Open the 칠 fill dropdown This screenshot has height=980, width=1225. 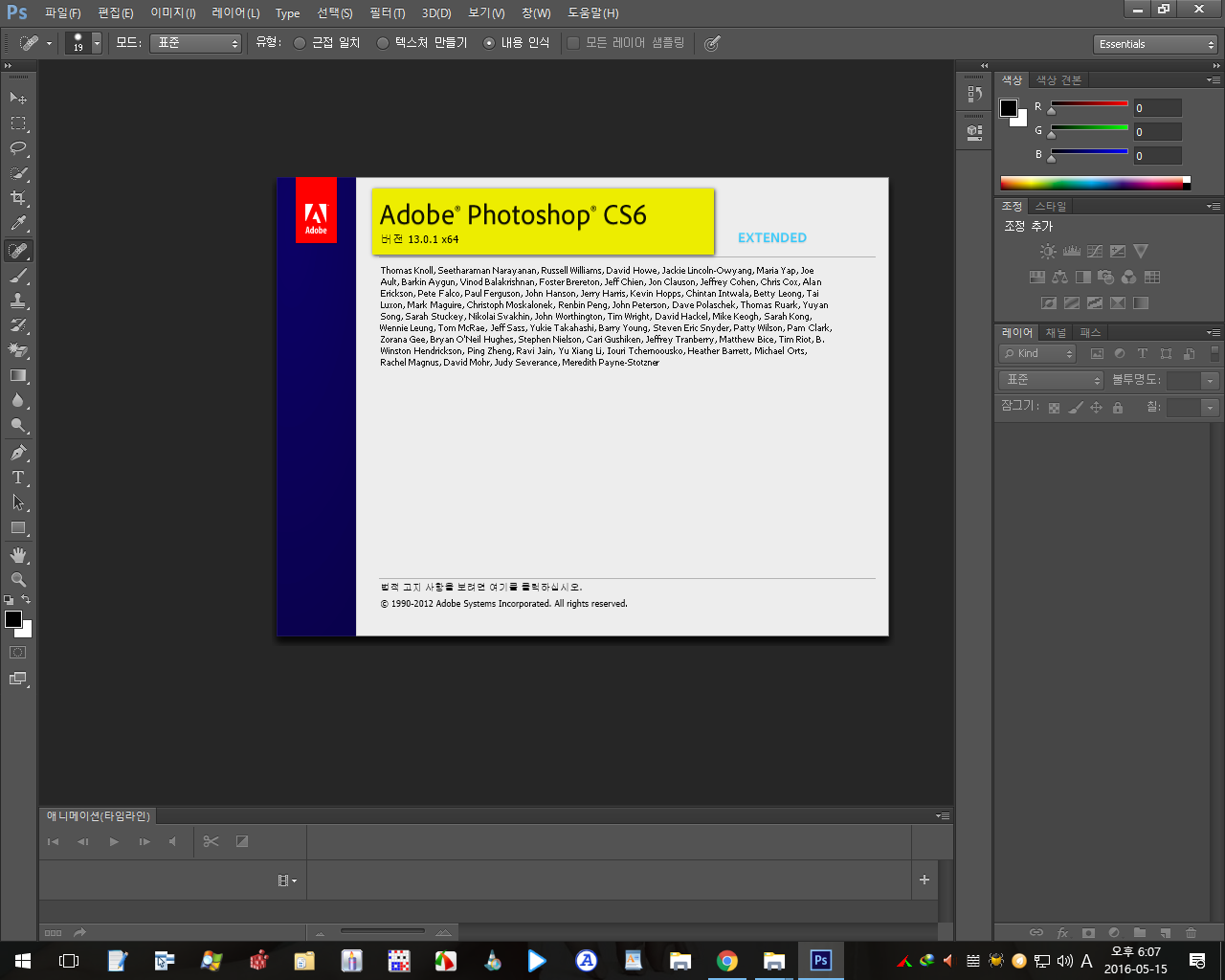tap(1211, 408)
